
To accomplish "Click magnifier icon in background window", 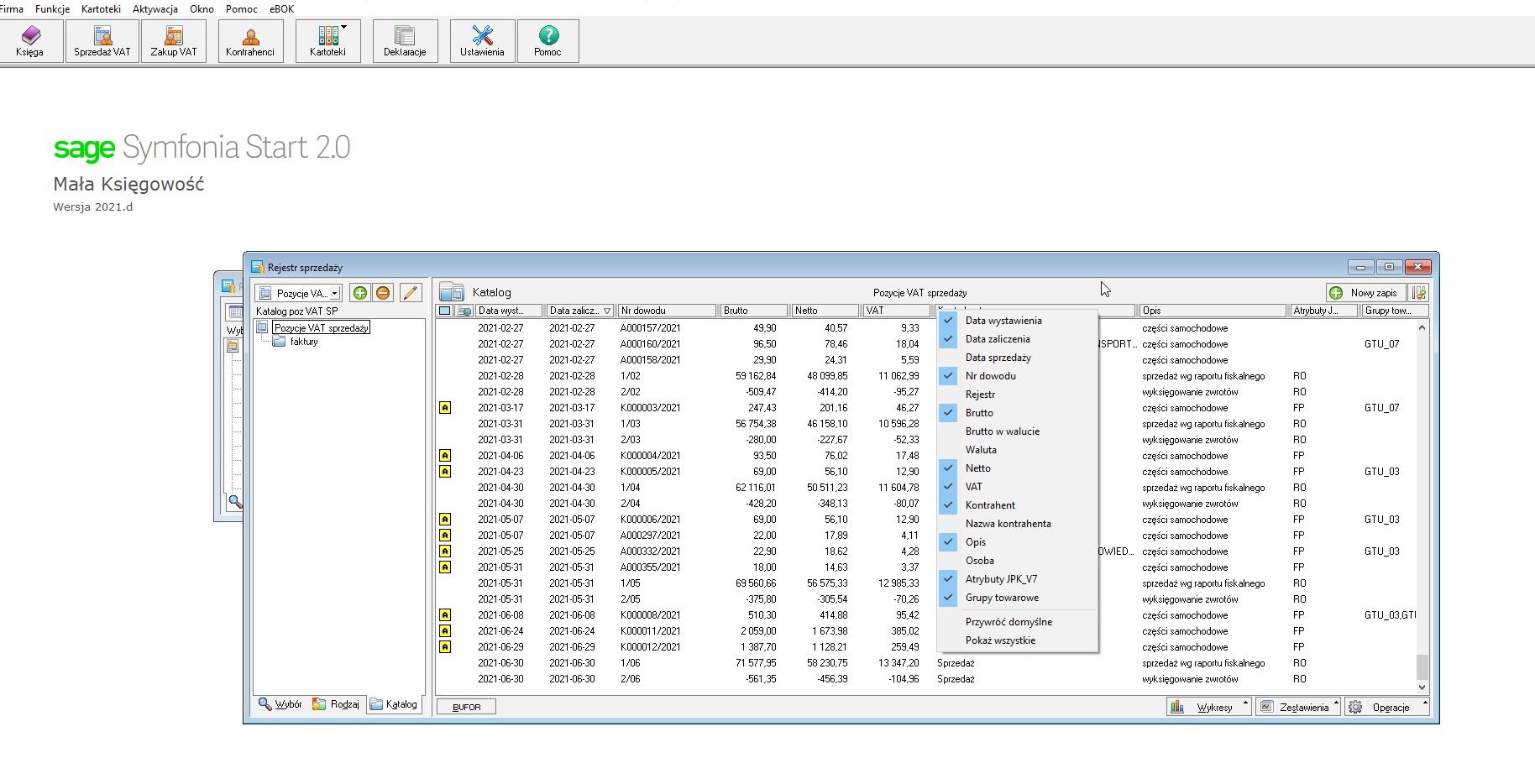I will [235, 502].
